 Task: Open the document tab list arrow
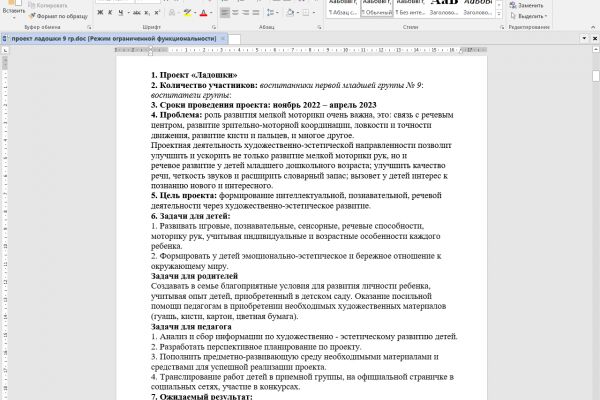click(584, 38)
